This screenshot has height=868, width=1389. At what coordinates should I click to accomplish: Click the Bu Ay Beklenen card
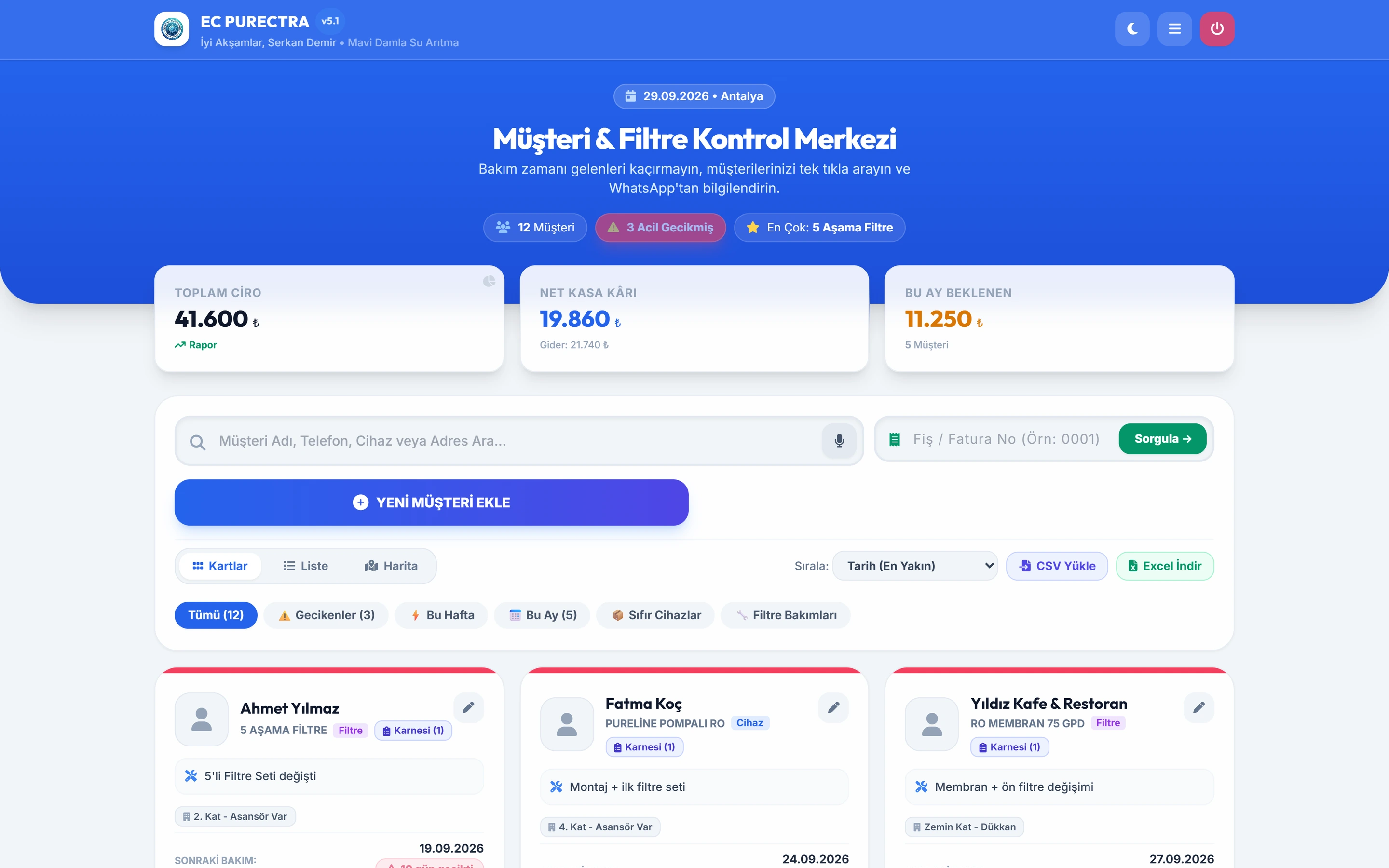pos(1059,319)
